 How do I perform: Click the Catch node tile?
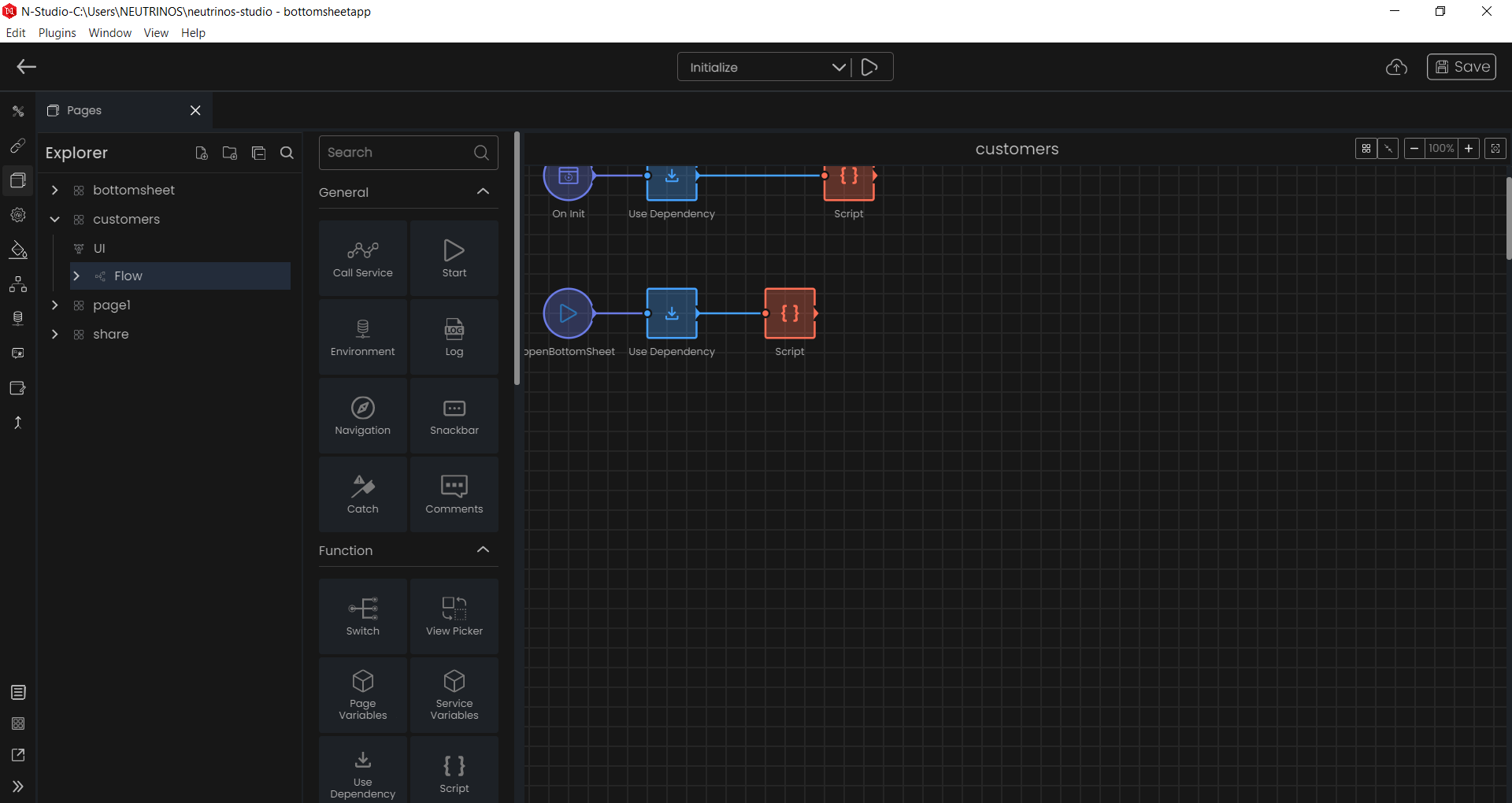362,494
